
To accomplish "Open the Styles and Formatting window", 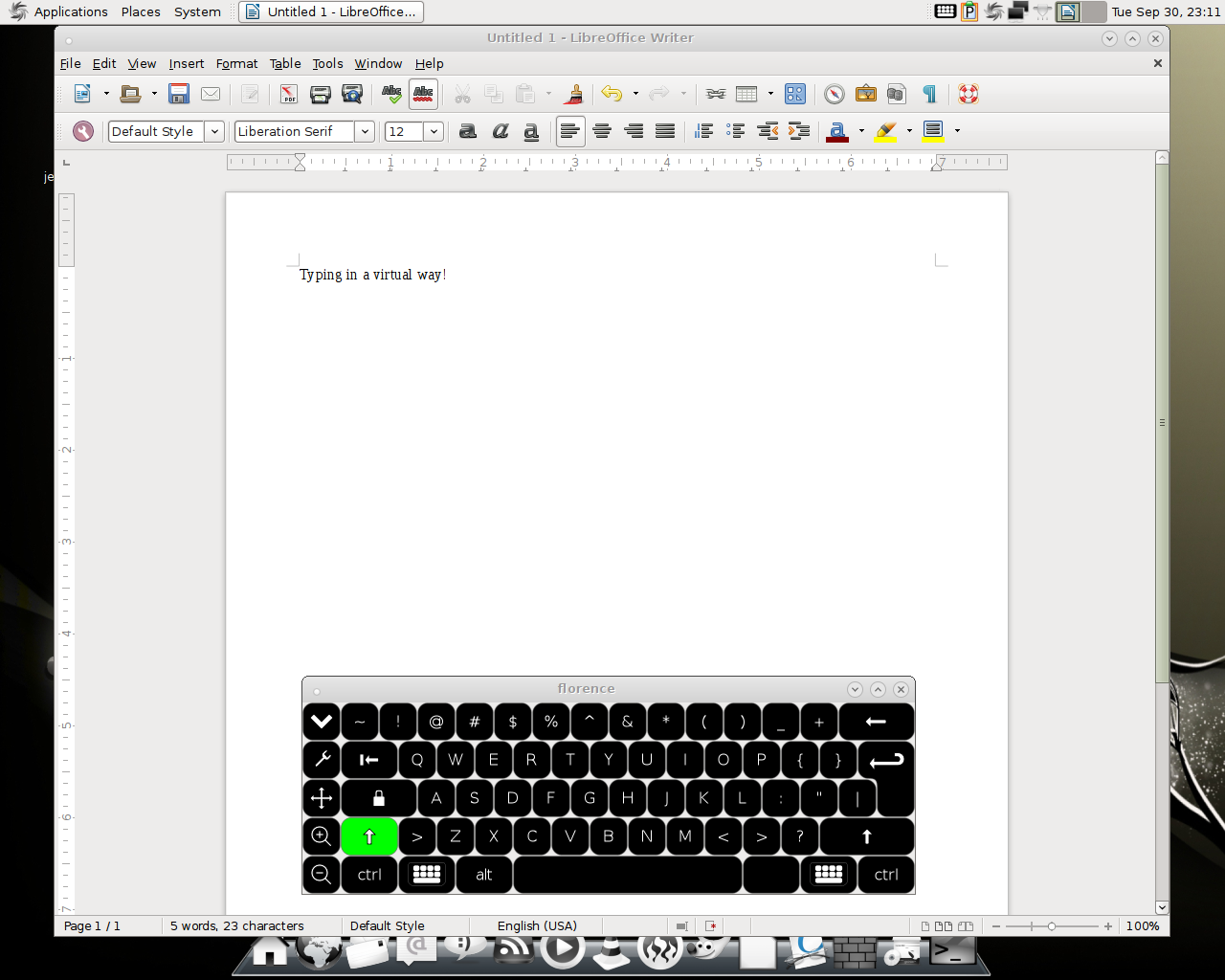I will [x=83, y=131].
